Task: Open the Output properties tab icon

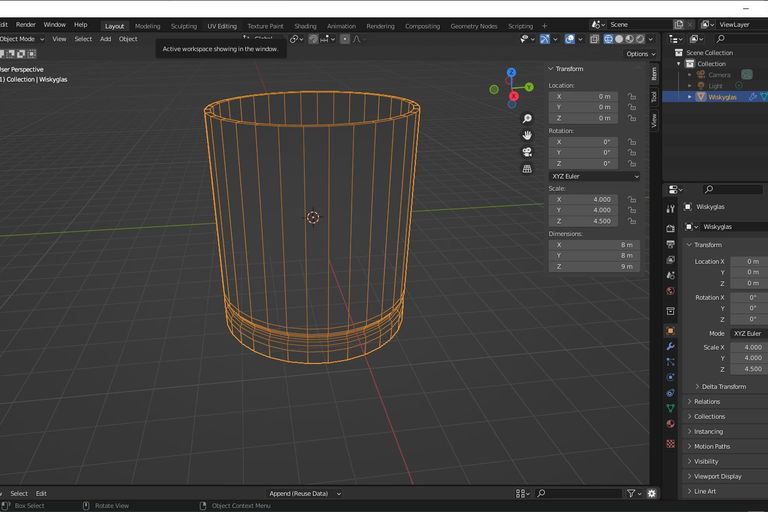Action: click(671, 244)
